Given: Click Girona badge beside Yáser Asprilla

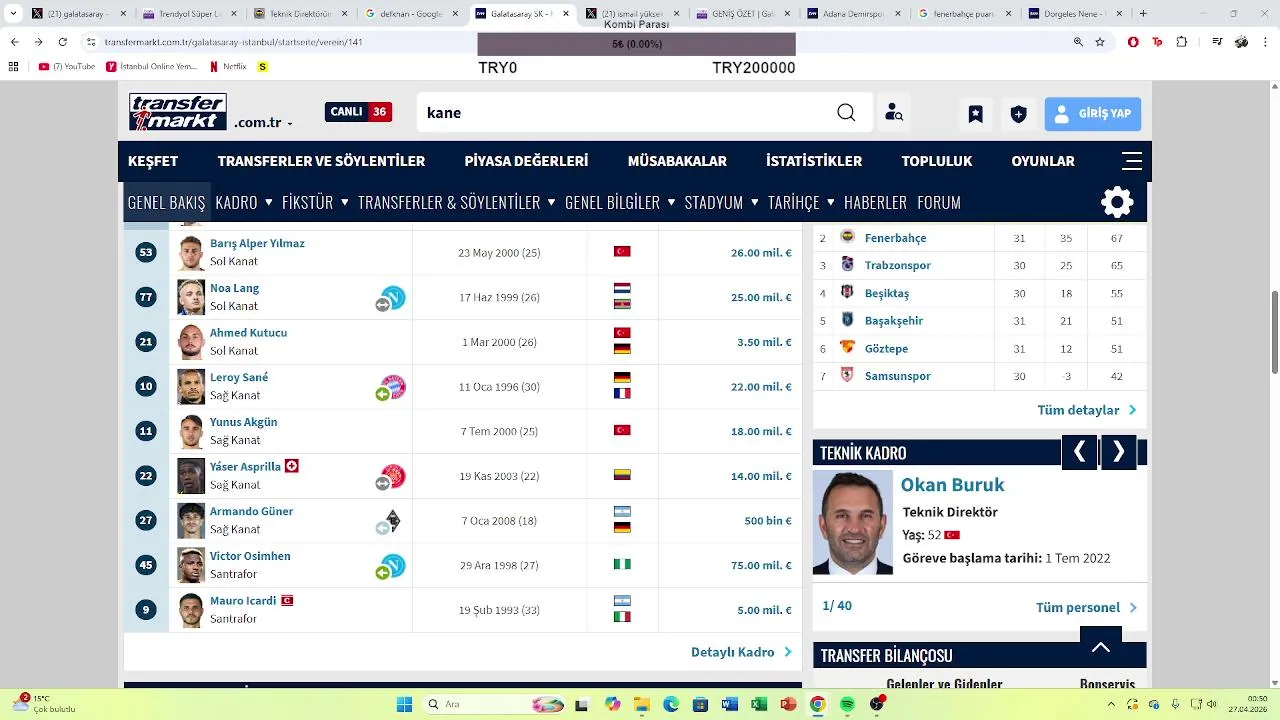Looking at the screenshot, I should coord(393,476).
